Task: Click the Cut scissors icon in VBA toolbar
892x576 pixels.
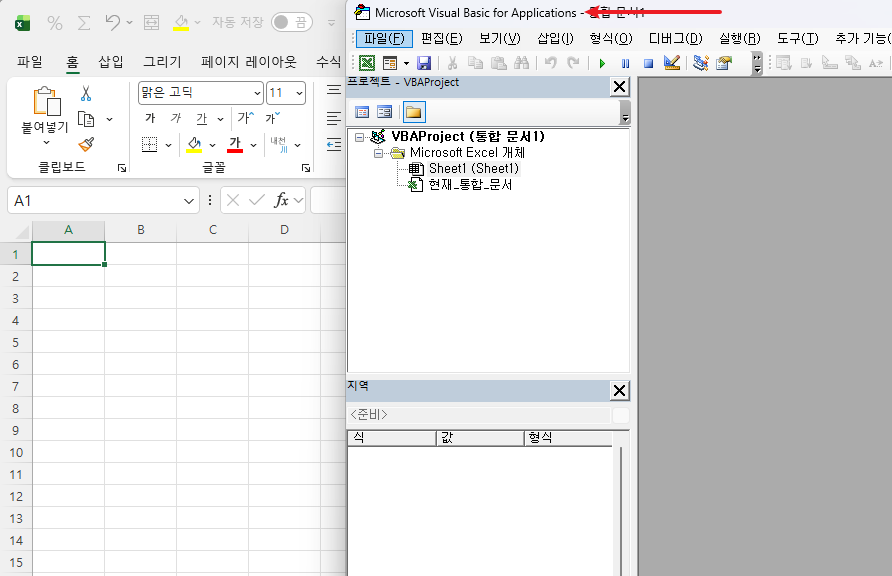Action: coord(453,63)
